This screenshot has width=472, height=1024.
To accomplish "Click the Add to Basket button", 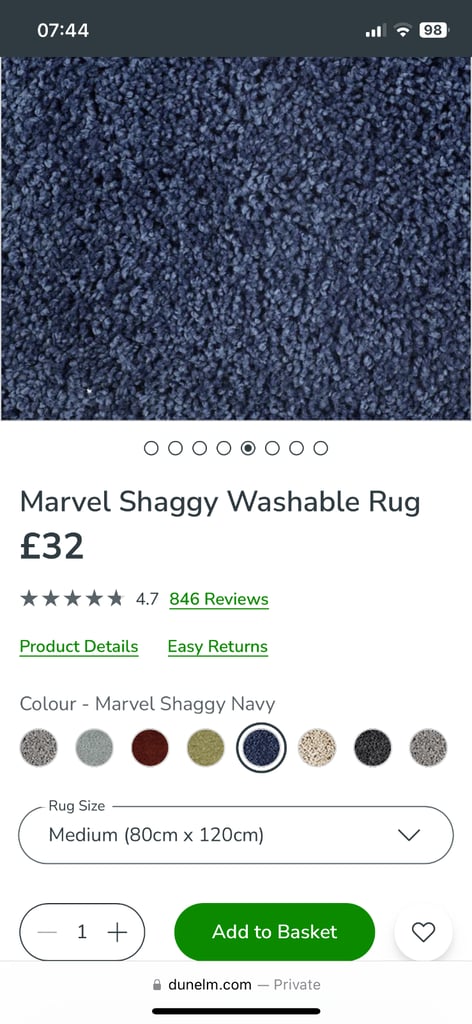I will [x=275, y=932].
